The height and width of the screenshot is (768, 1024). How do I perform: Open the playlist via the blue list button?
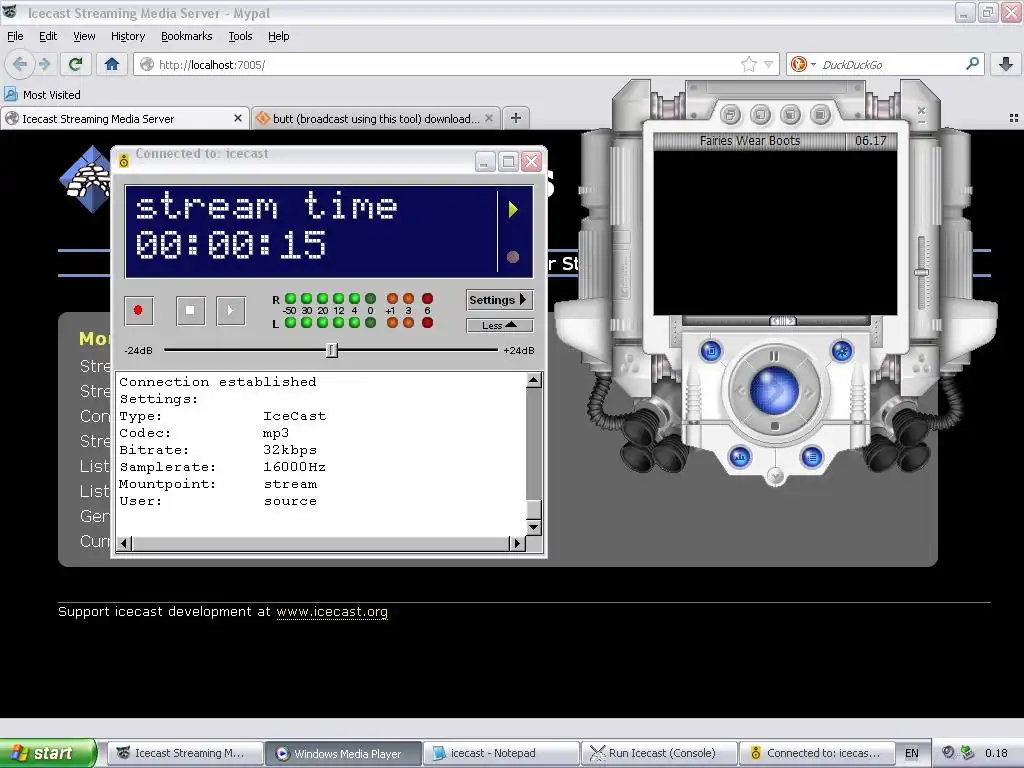pos(812,457)
